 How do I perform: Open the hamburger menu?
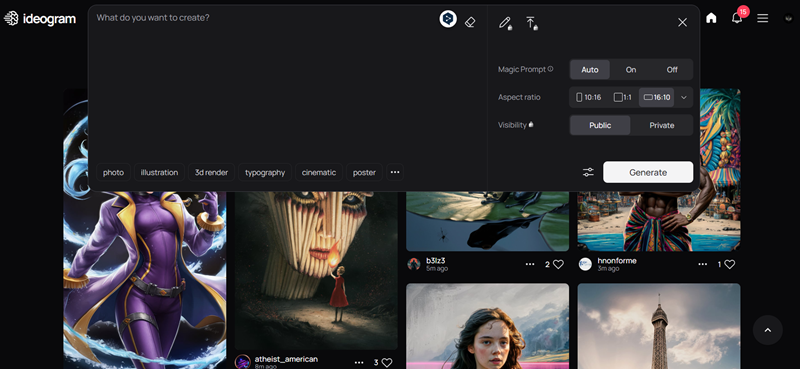(x=762, y=18)
